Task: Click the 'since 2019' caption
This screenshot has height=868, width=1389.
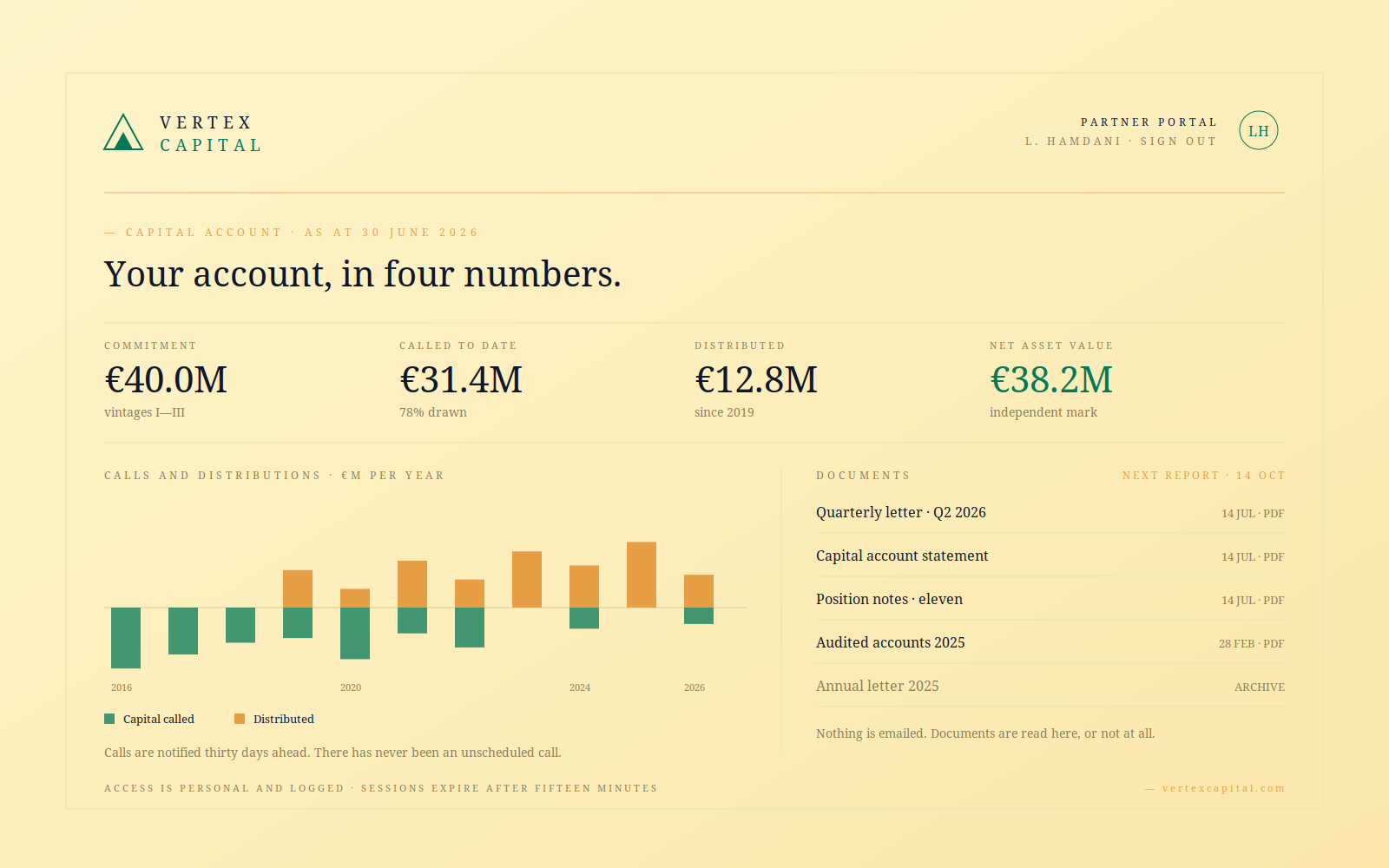Action: [724, 412]
